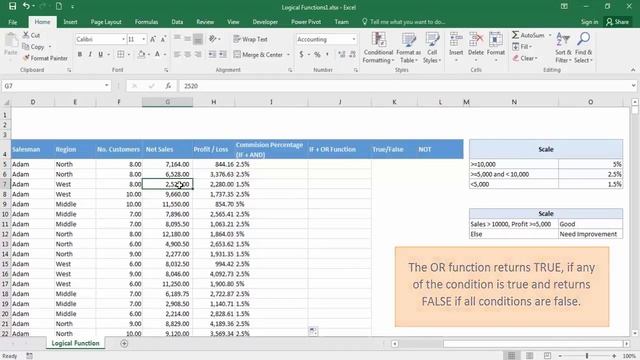
Task: Select column H header
Action: (x=213, y=102)
